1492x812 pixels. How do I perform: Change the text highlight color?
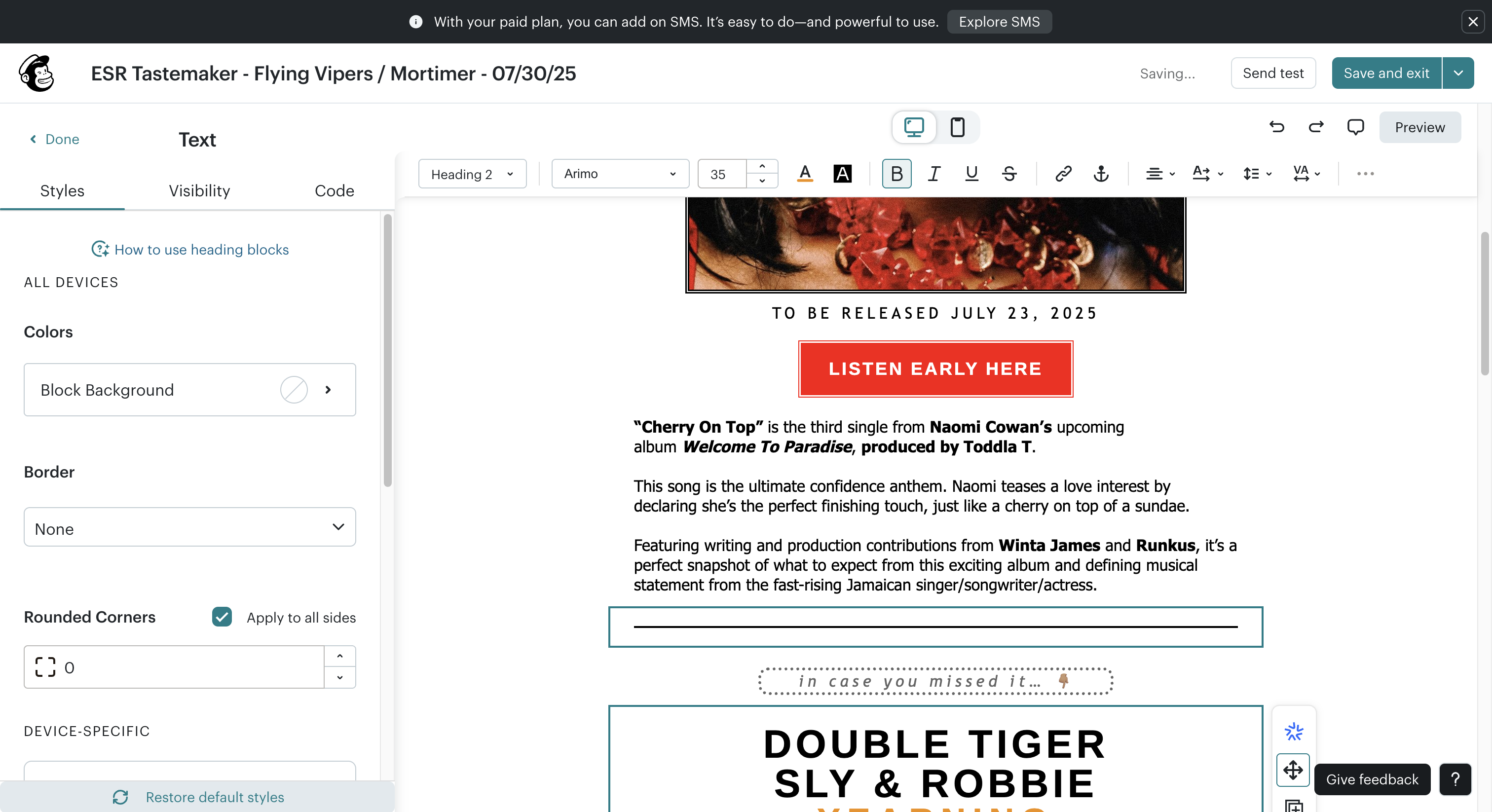[842, 173]
